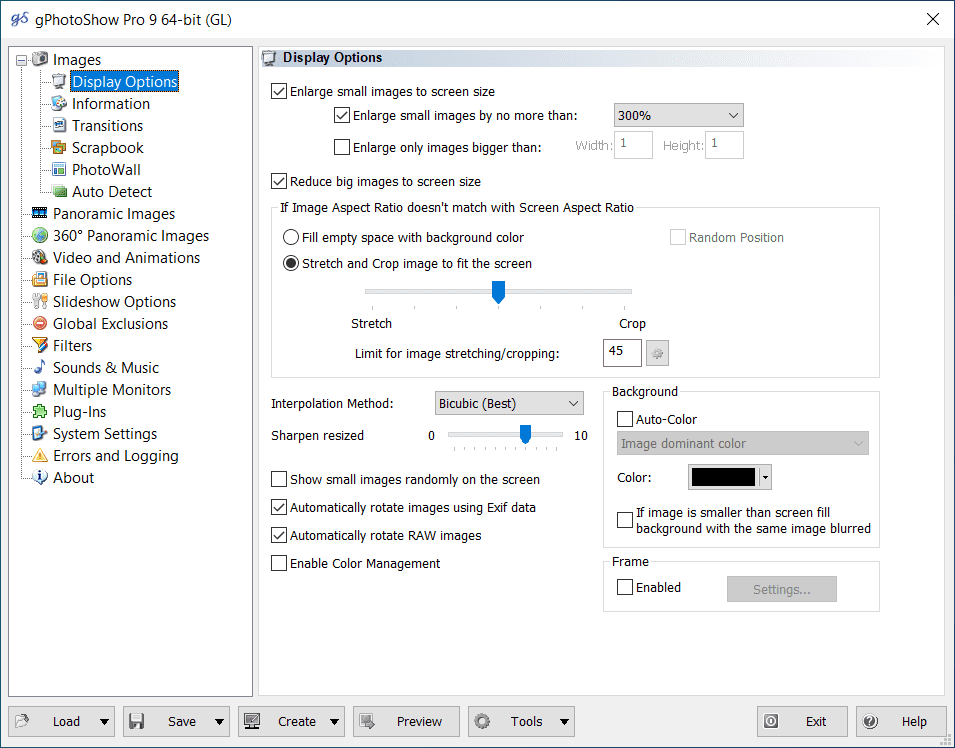
Task: Click the black background Color swatch
Action: 724,477
